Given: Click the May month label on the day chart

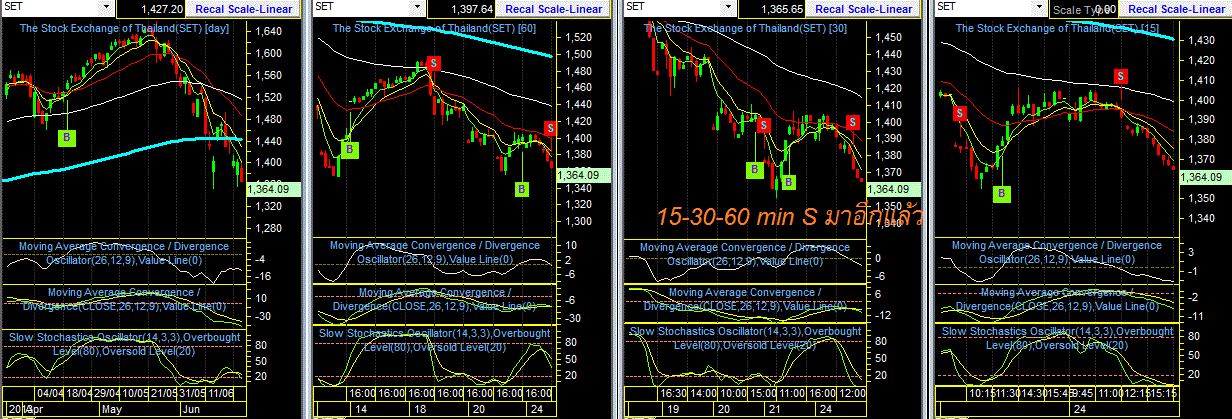Looking at the screenshot, I should click(x=110, y=410).
